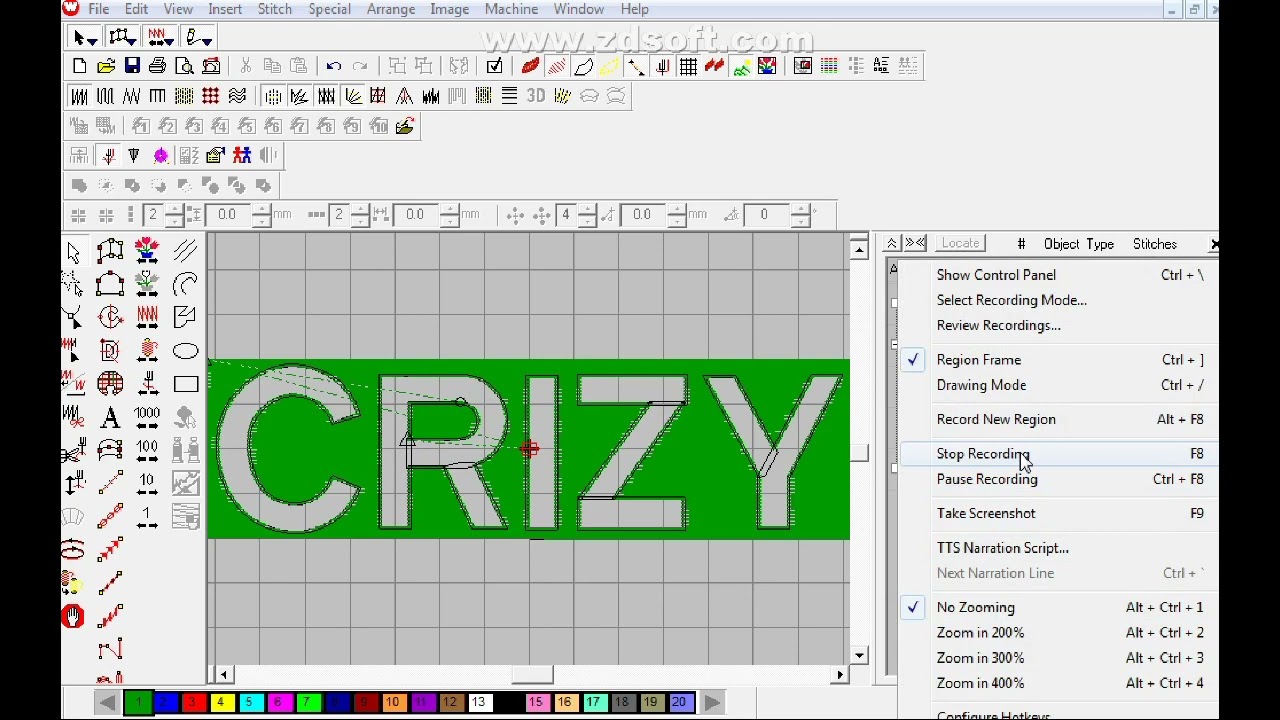
Task: Open the Machine menu
Action: 511,9
